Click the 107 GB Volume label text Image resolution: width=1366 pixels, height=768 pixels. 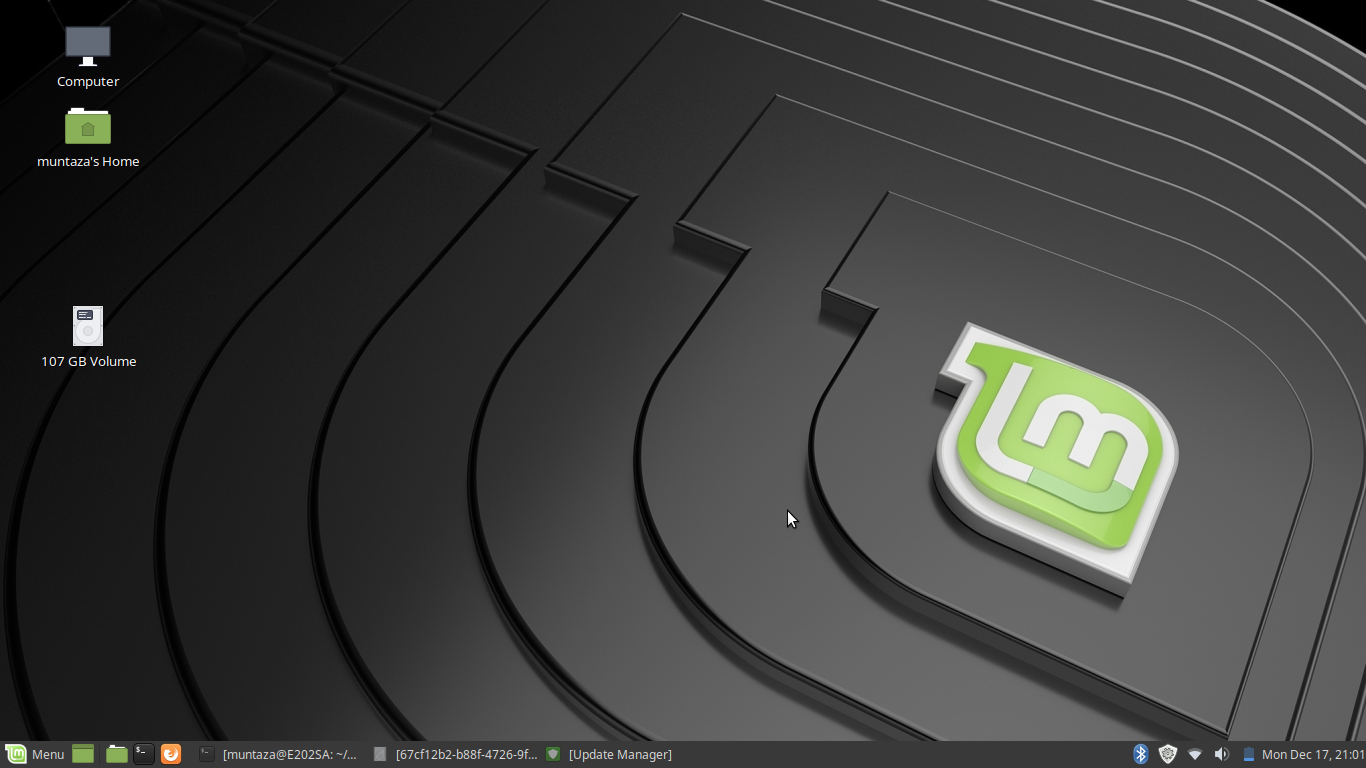(x=88, y=362)
